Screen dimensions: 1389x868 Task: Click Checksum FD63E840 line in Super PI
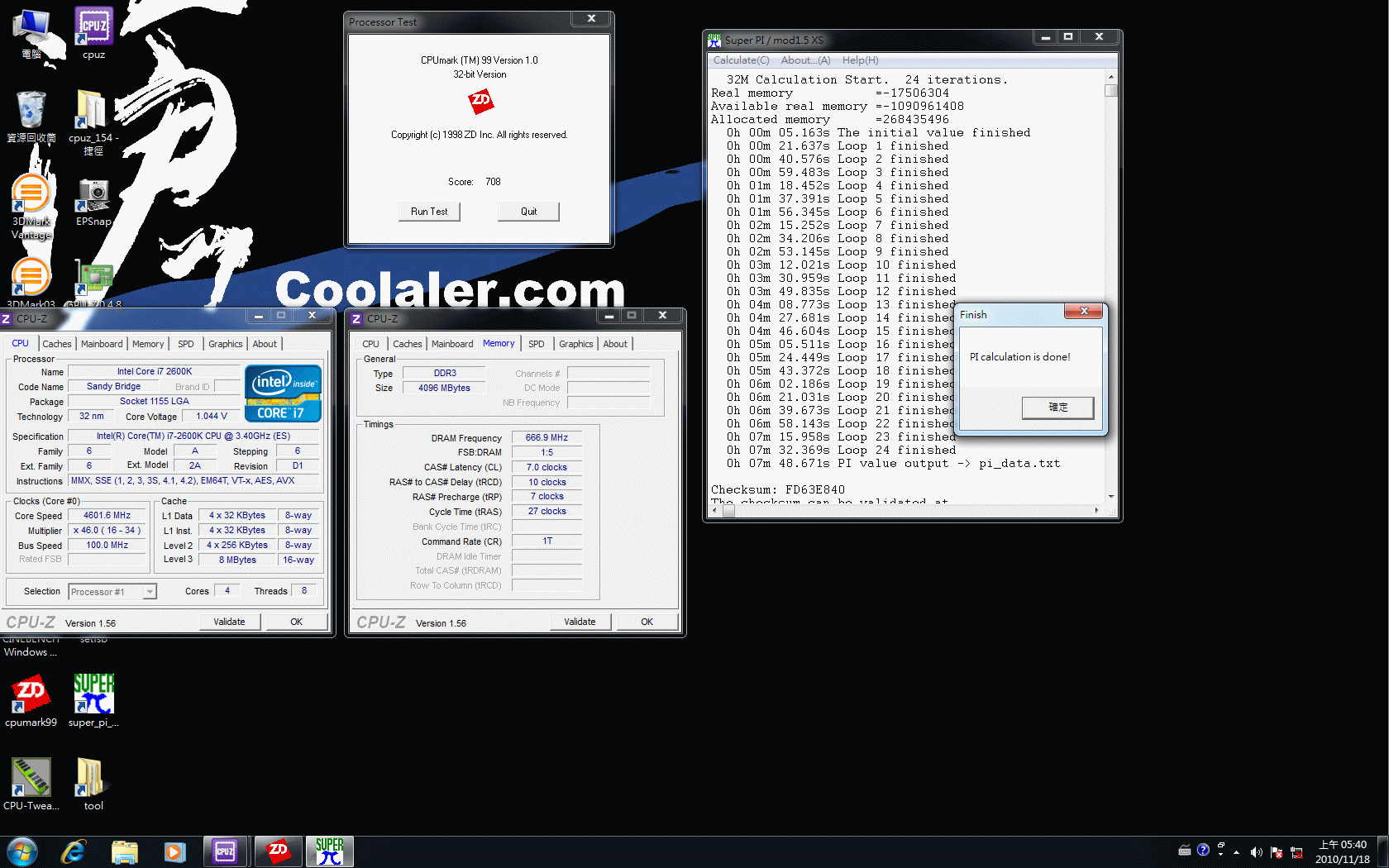pyautogui.click(x=778, y=489)
